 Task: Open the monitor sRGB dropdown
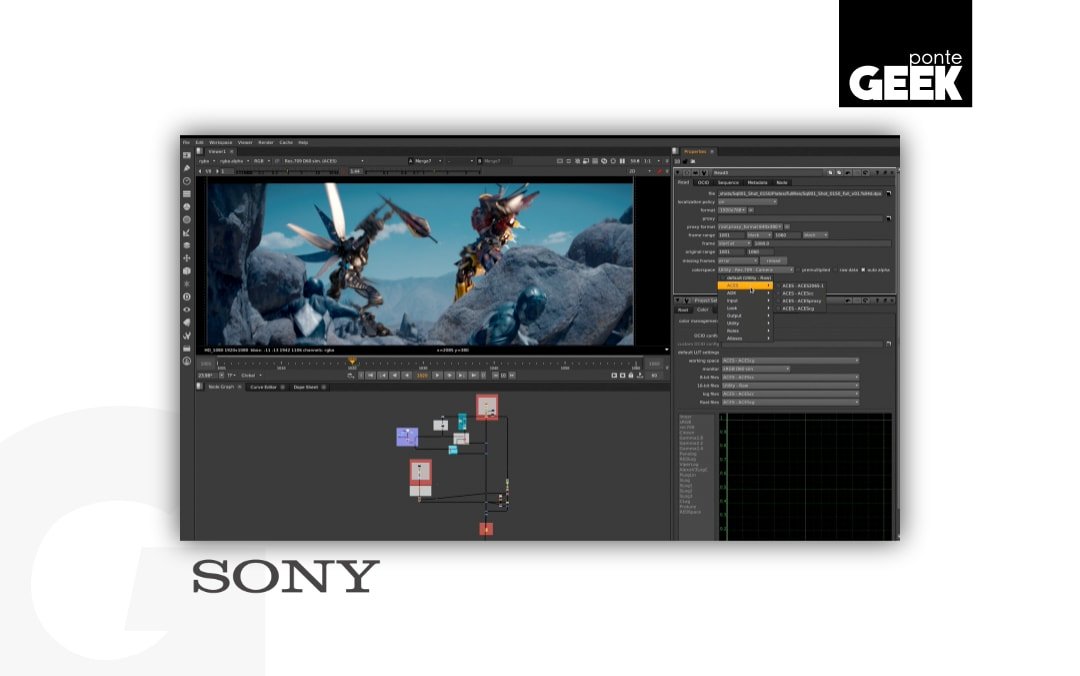click(x=756, y=369)
